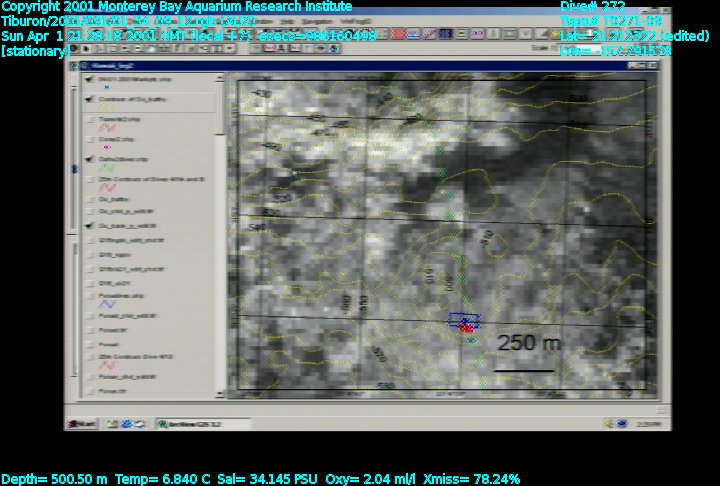The height and width of the screenshot is (486, 720).
Task: Click the blue rectangle symbol on map
Action: (x=464, y=320)
